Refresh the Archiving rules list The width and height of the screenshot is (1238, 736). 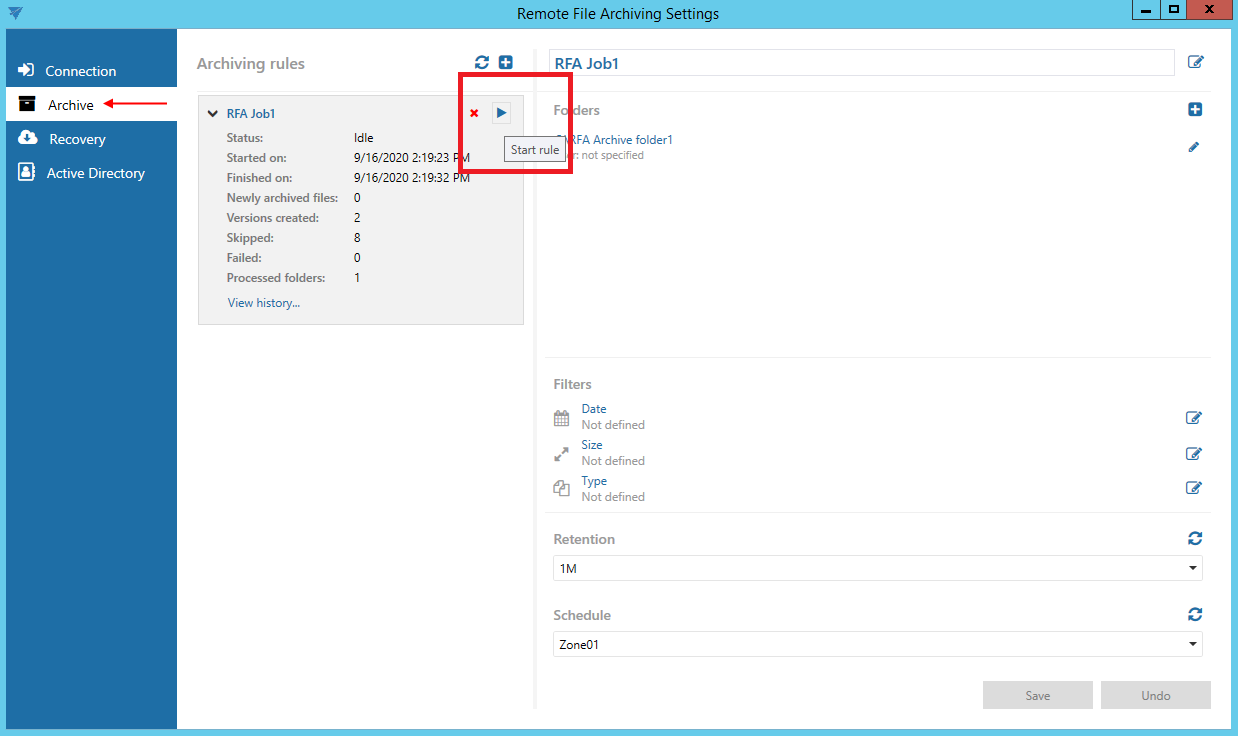pyautogui.click(x=482, y=63)
